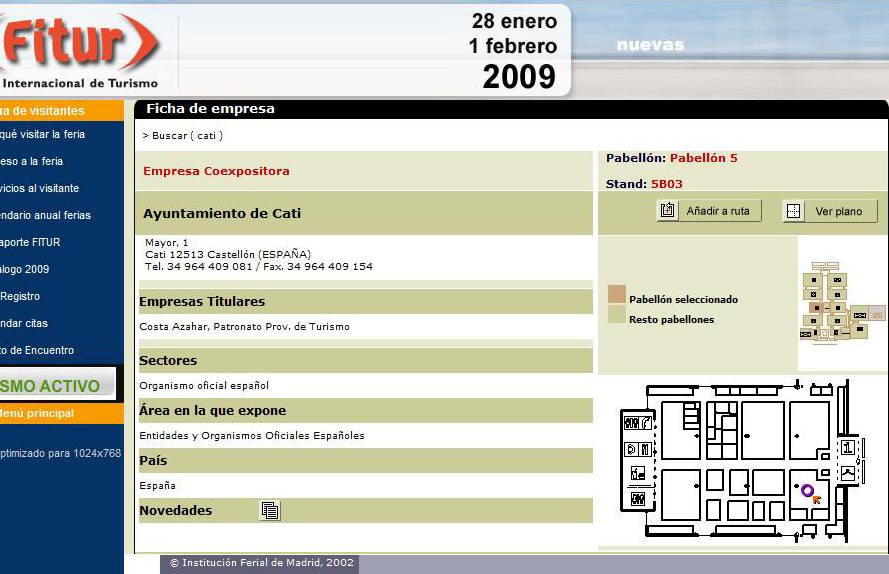Click the Fitur logo

[79, 51]
